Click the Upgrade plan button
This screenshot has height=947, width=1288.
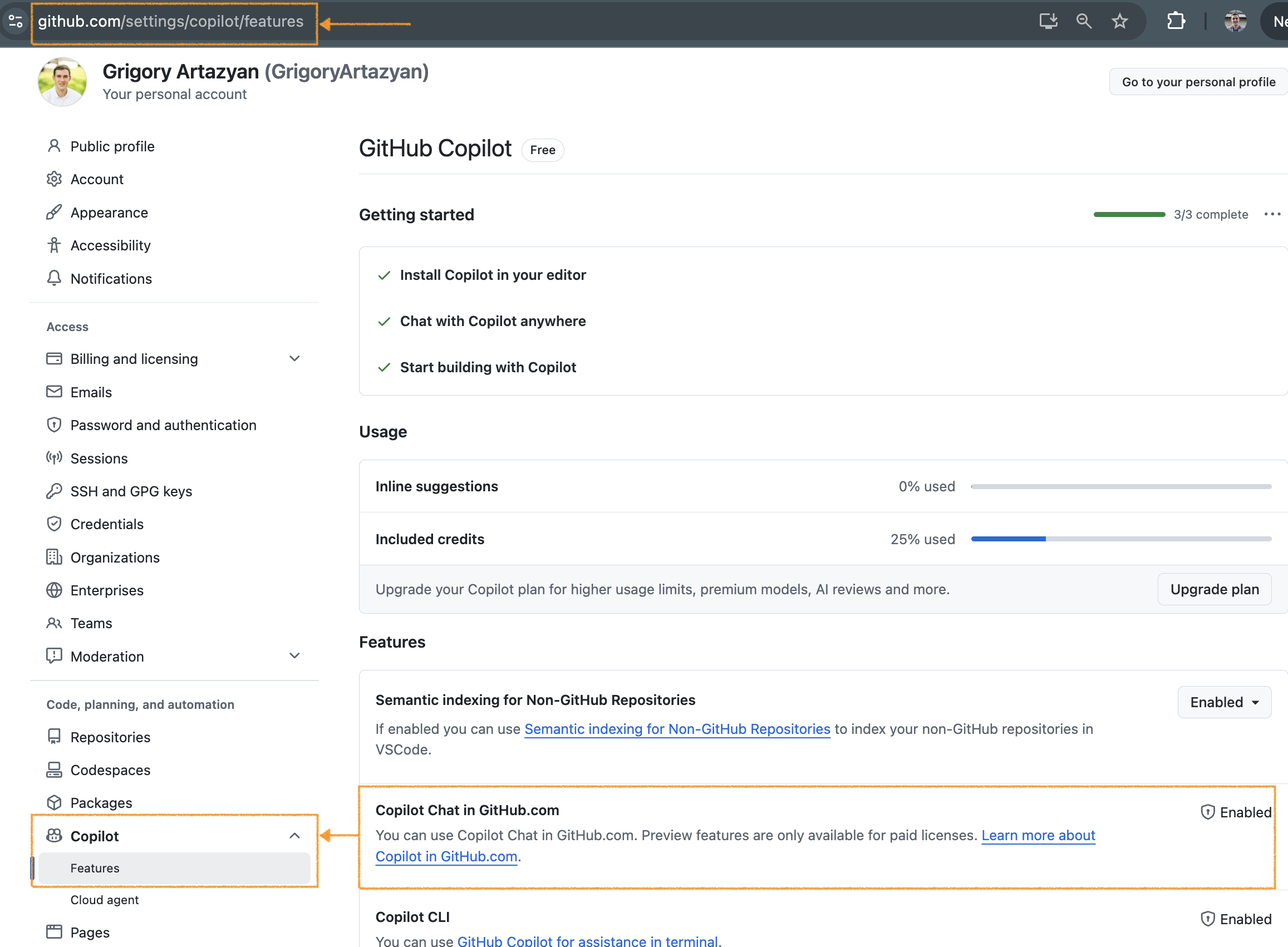click(x=1215, y=589)
